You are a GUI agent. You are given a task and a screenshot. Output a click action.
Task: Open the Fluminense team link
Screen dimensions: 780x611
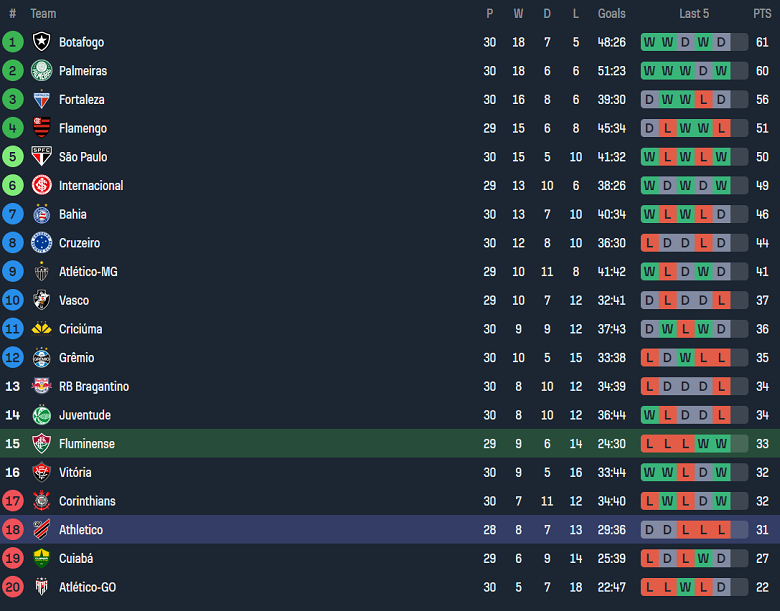pyautogui.click(x=86, y=444)
